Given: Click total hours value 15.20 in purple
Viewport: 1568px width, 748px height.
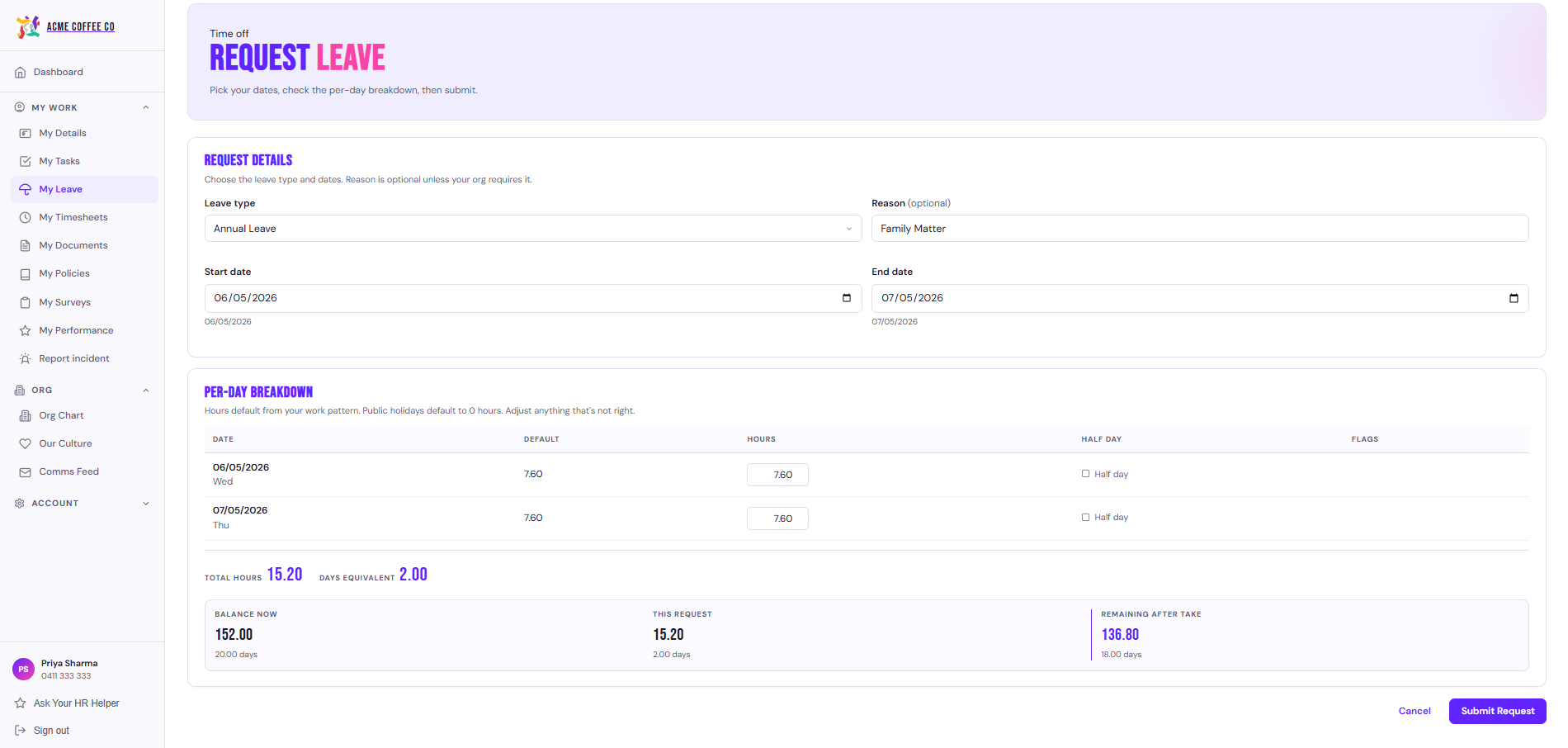Looking at the screenshot, I should coord(285,575).
